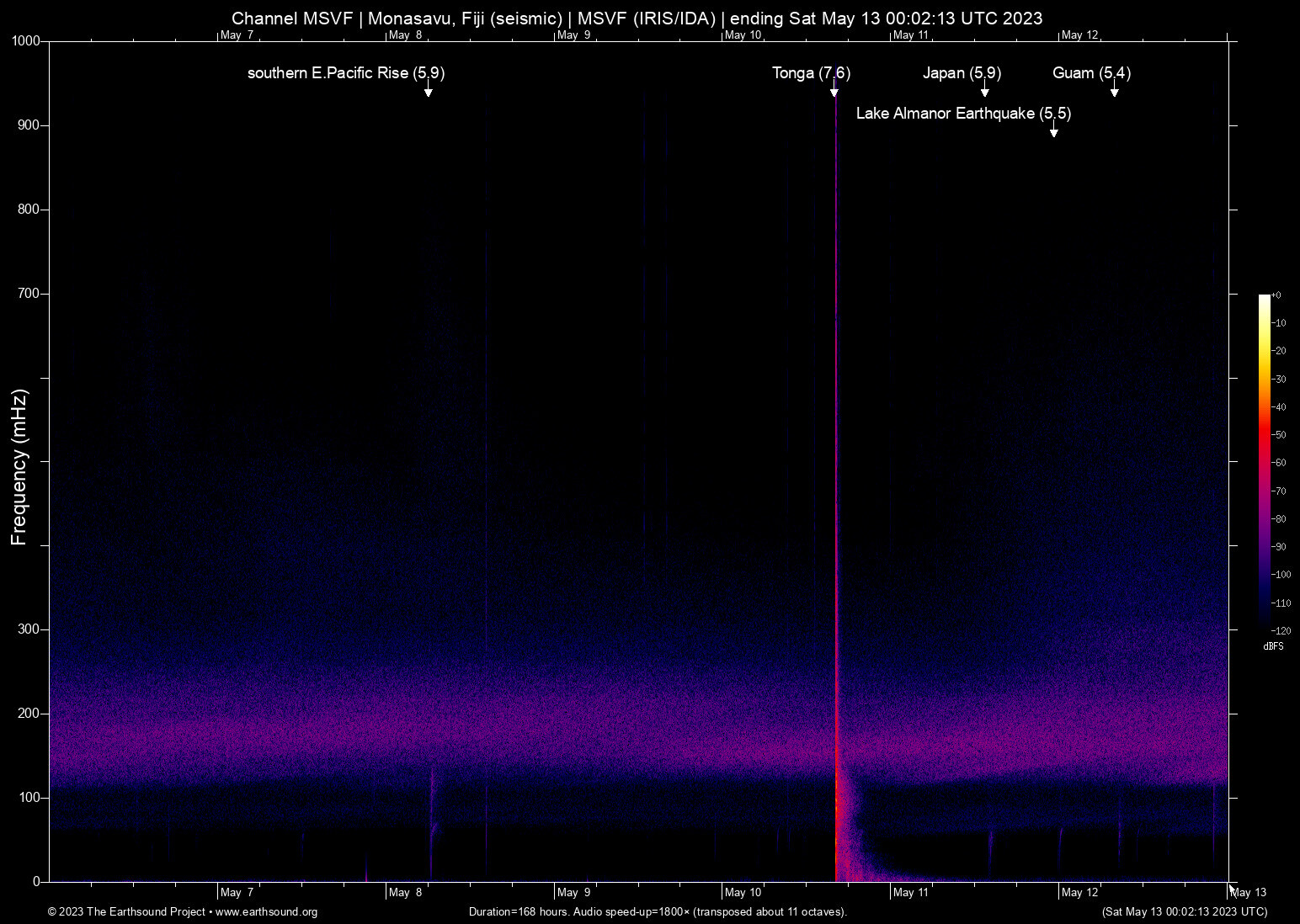Image resolution: width=1300 pixels, height=924 pixels.
Task: Click May 8 on the top time axis
Action: [406, 35]
